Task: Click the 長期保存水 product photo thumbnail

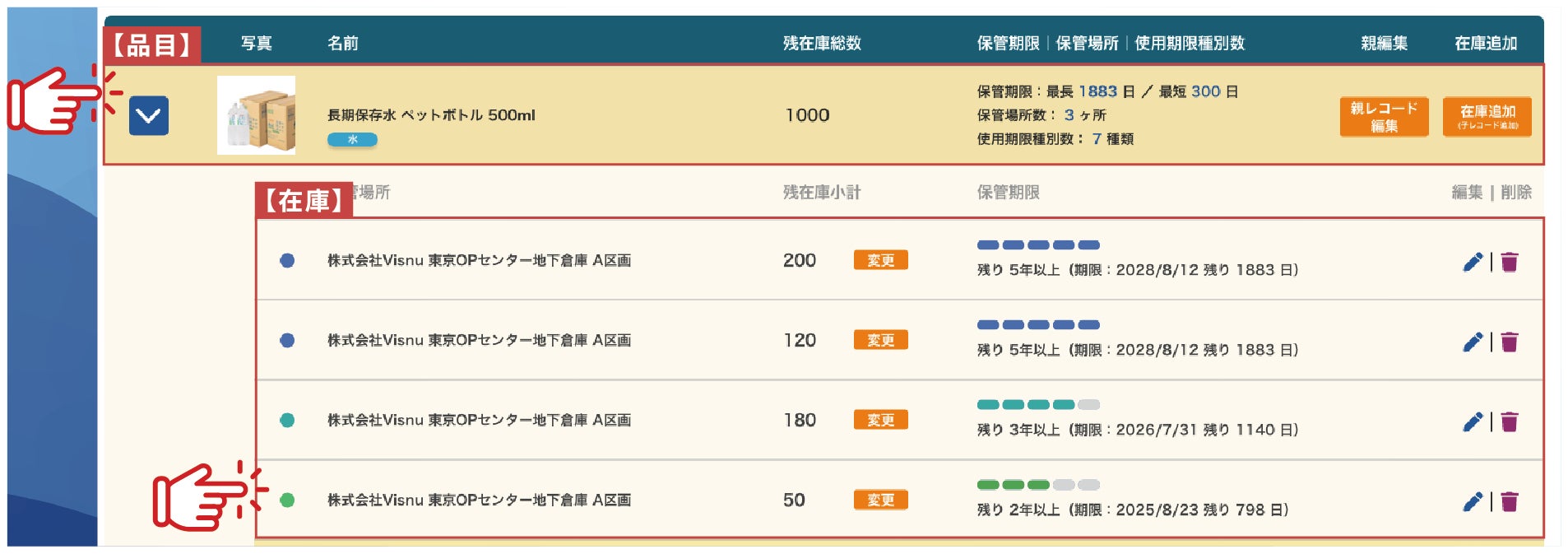Action: (x=256, y=115)
